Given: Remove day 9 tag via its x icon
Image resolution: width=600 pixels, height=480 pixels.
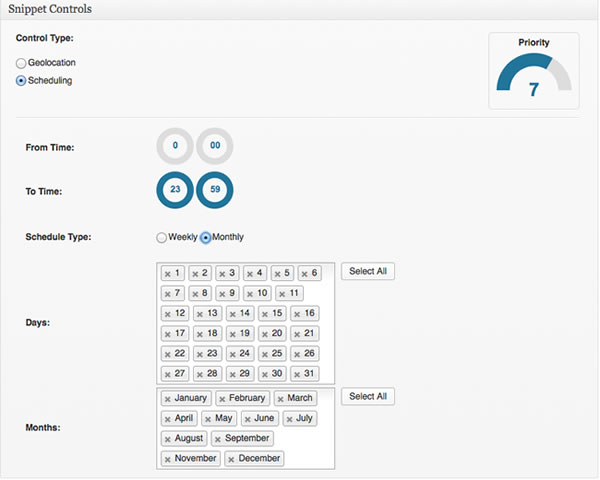Looking at the screenshot, I should coord(222,294).
